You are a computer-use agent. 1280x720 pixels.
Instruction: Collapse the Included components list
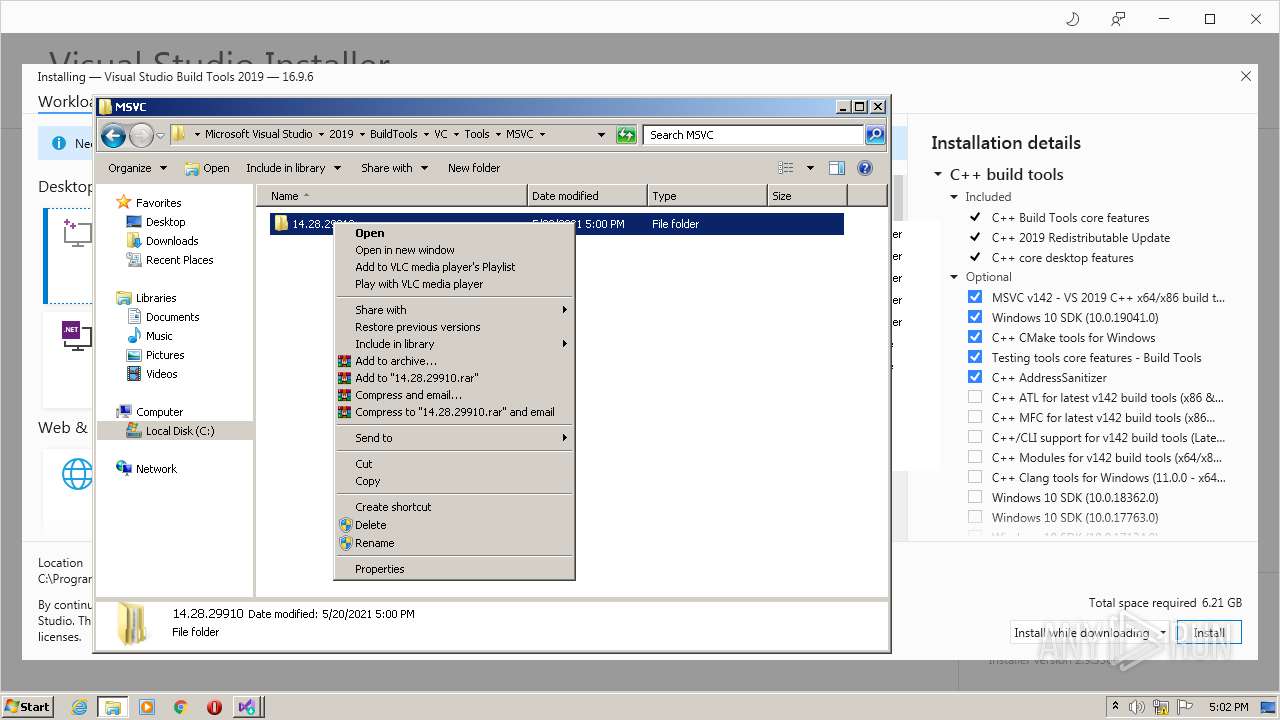point(955,197)
